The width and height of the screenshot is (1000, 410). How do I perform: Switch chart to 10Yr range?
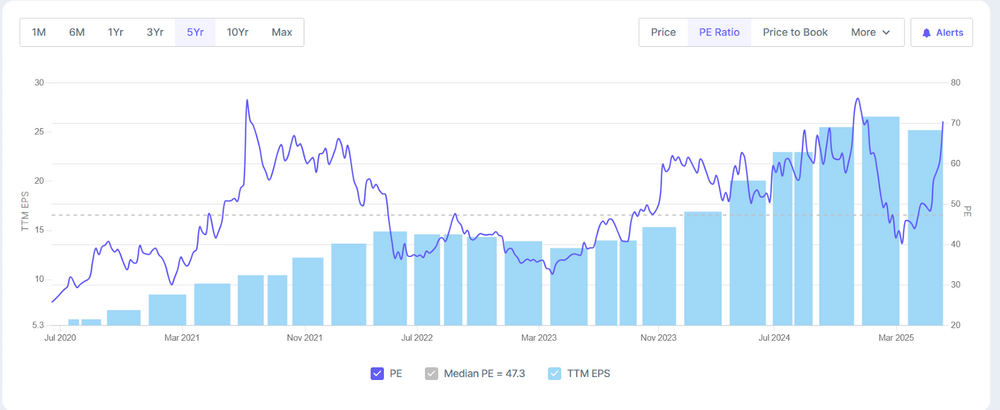[238, 32]
